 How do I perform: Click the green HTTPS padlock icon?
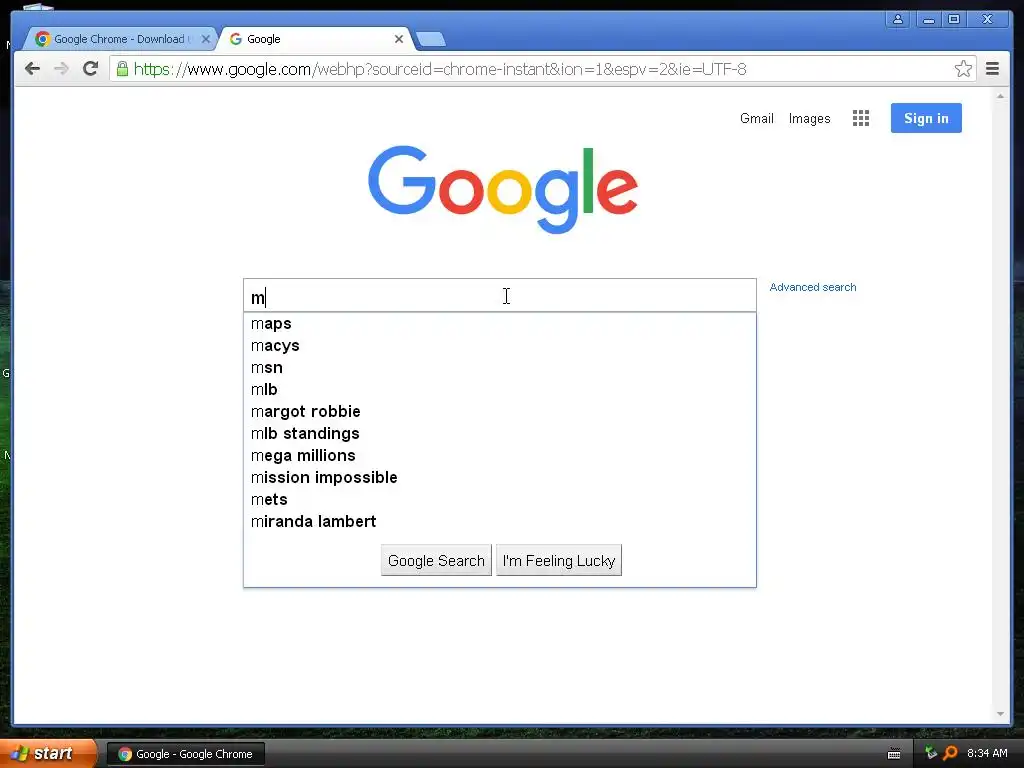click(122, 69)
